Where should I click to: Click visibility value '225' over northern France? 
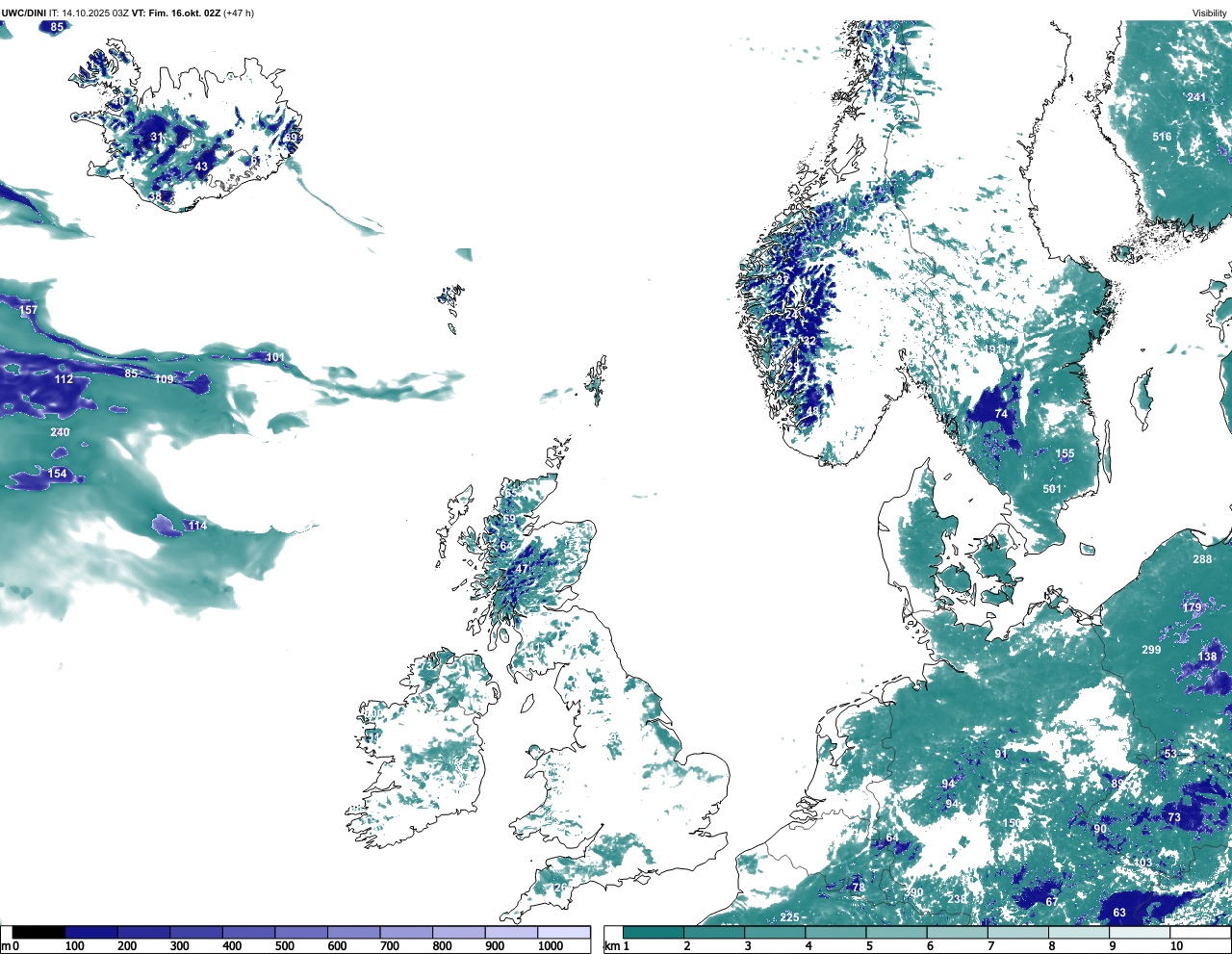coord(790,917)
